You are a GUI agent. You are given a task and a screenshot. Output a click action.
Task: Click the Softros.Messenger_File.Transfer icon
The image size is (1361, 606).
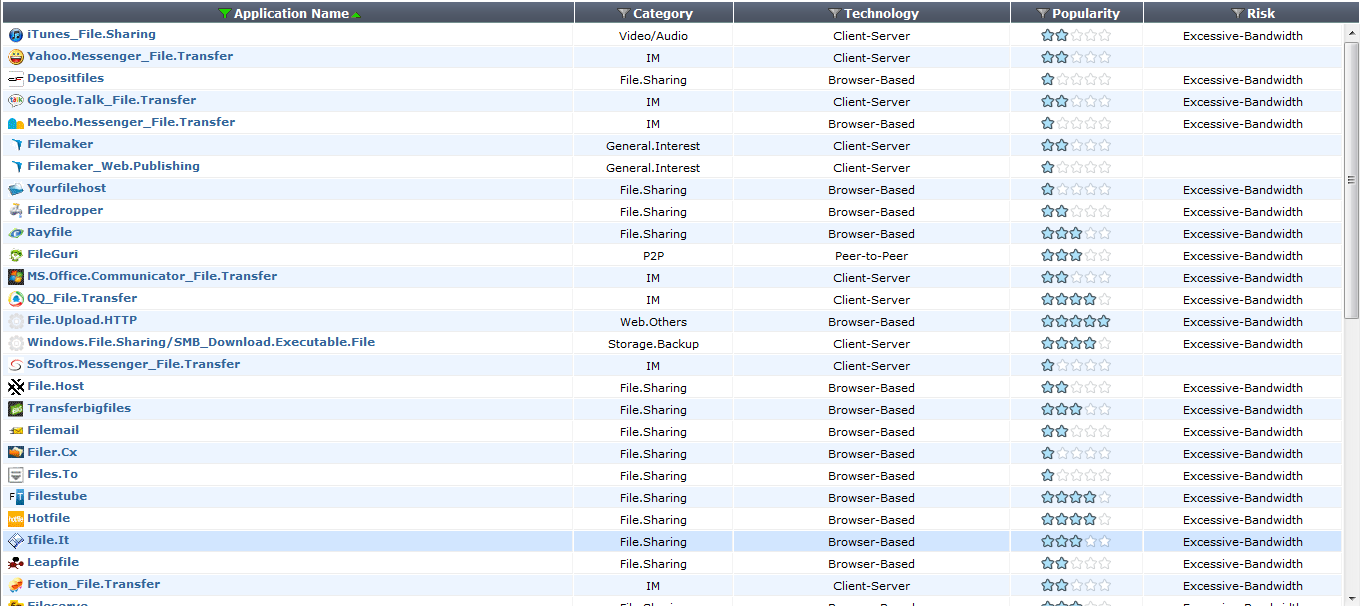[x=15, y=365]
